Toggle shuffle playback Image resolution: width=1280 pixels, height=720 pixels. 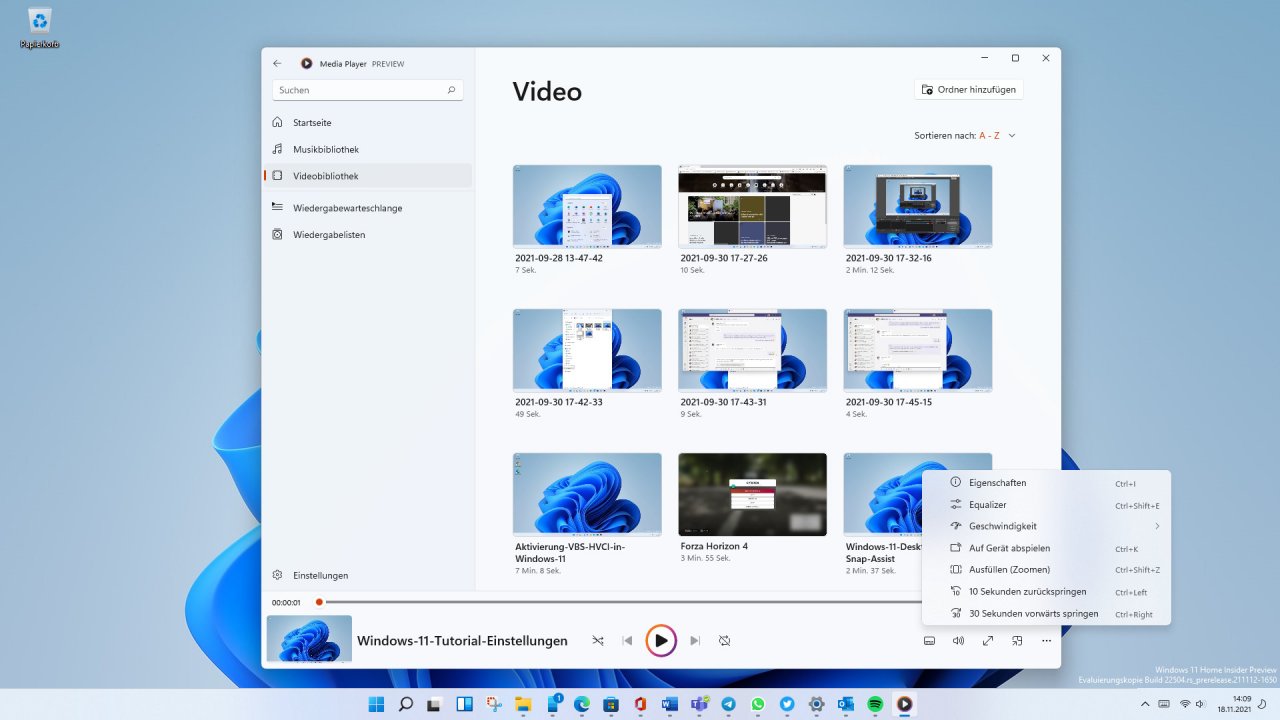[598, 641]
